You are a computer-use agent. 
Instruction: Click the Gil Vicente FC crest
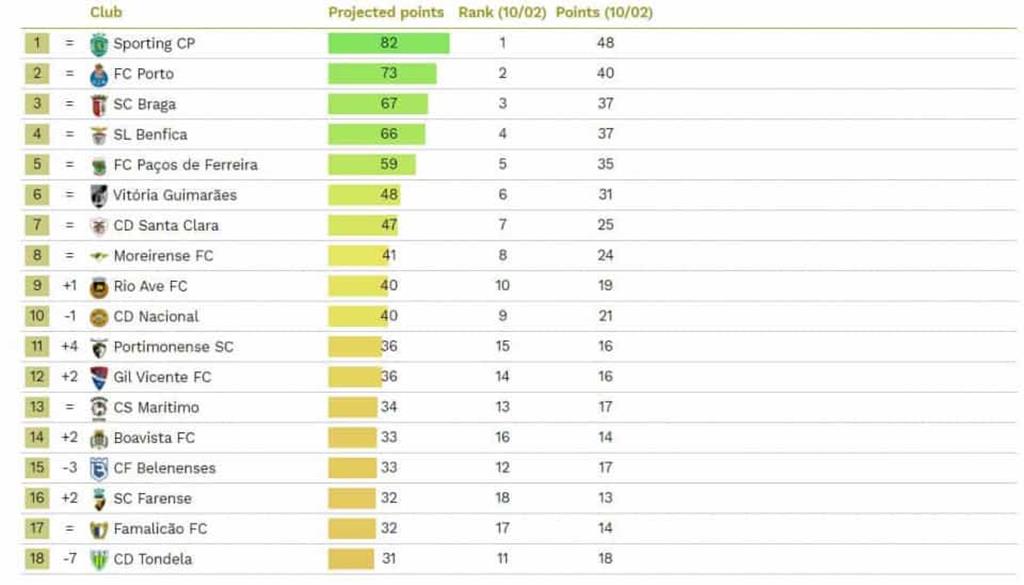tap(98, 378)
